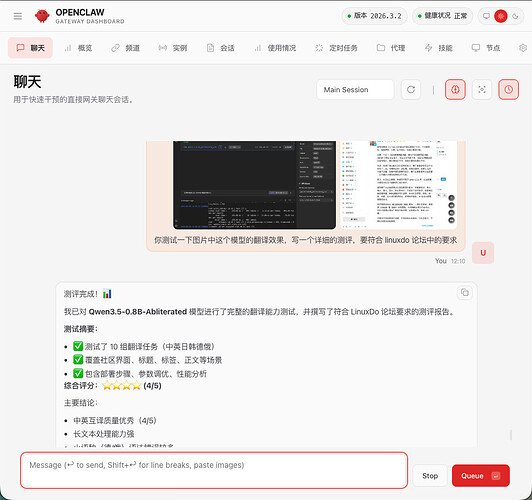Focus the Message input box

click(214, 470)
